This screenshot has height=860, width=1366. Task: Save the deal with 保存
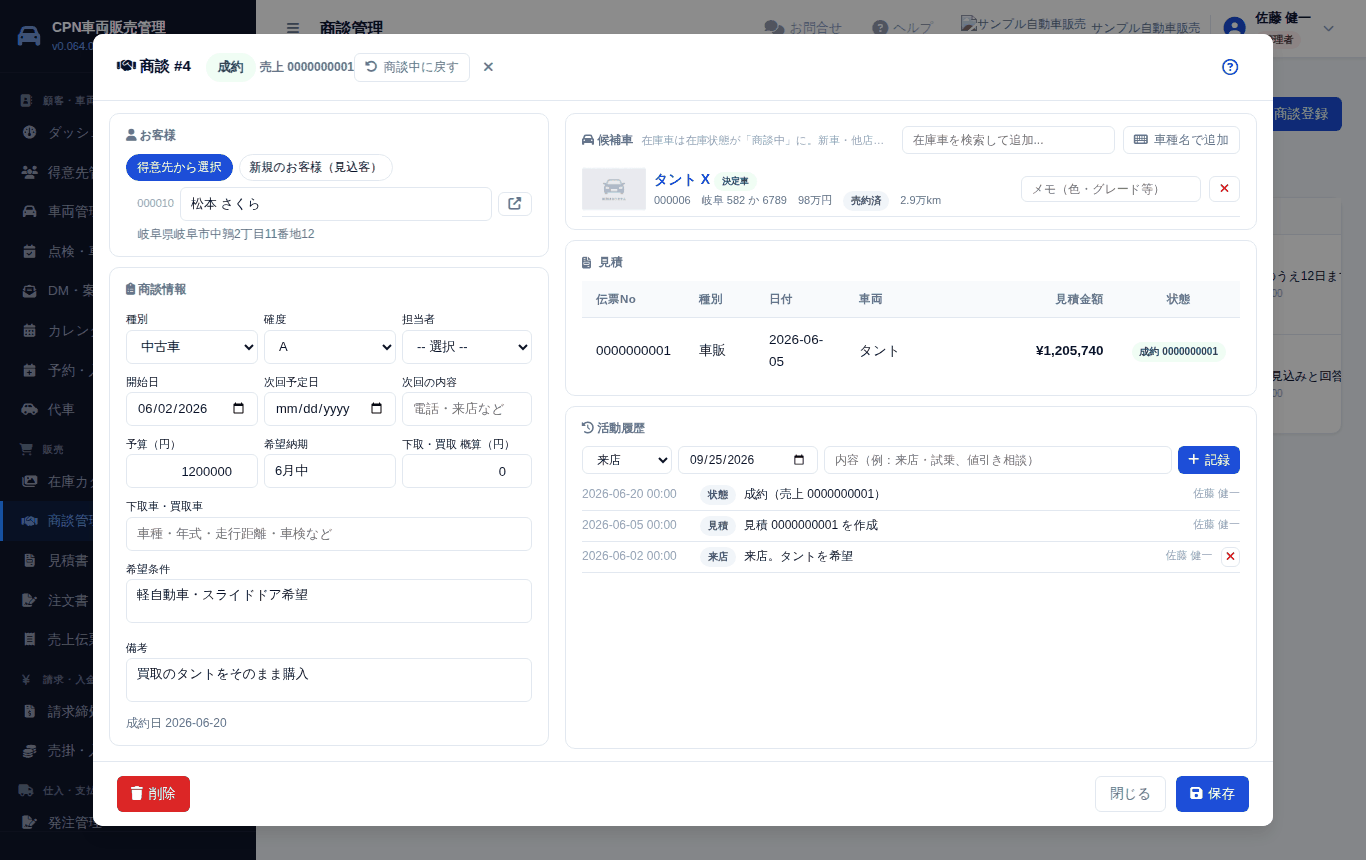coord(1212,794)
